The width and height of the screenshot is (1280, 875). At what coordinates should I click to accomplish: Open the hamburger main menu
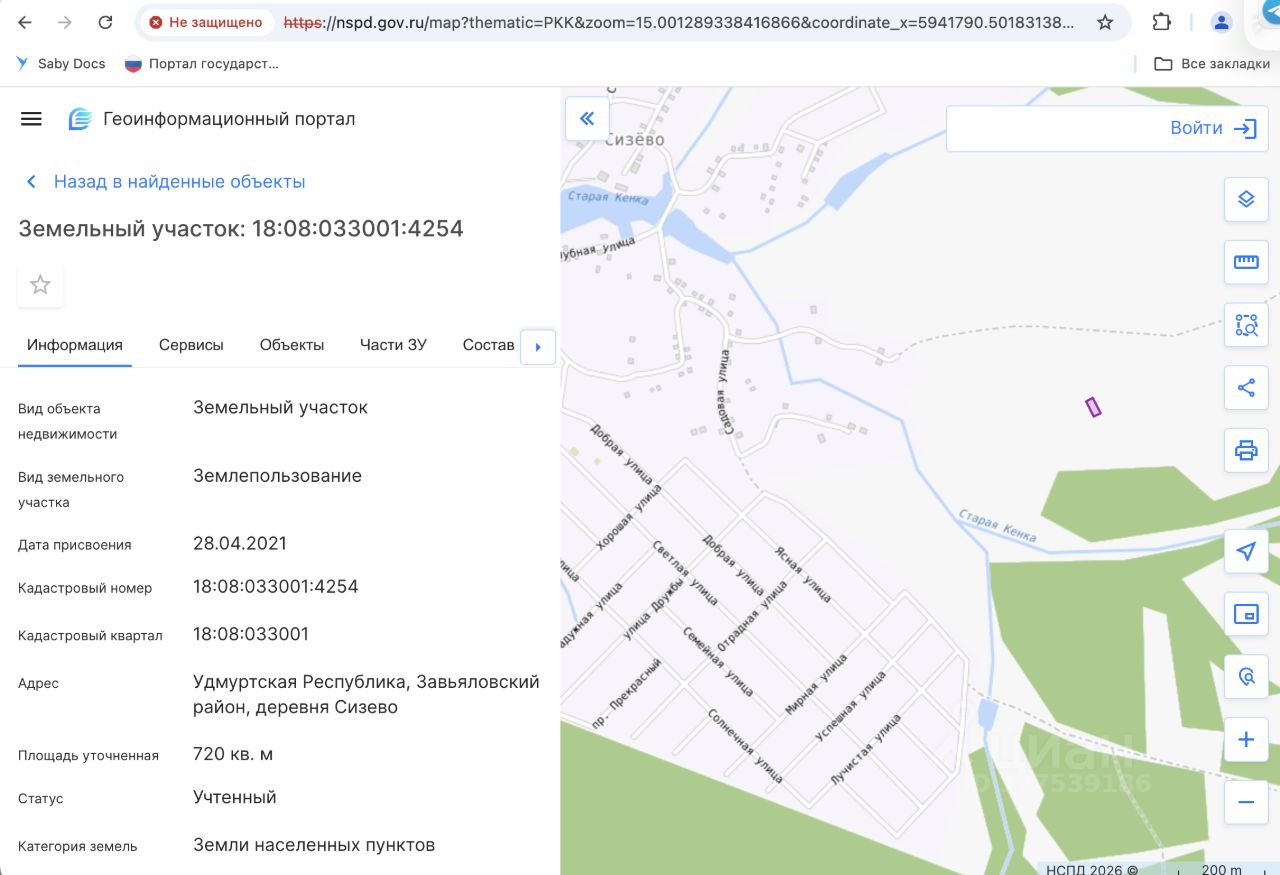pos(31,119)
